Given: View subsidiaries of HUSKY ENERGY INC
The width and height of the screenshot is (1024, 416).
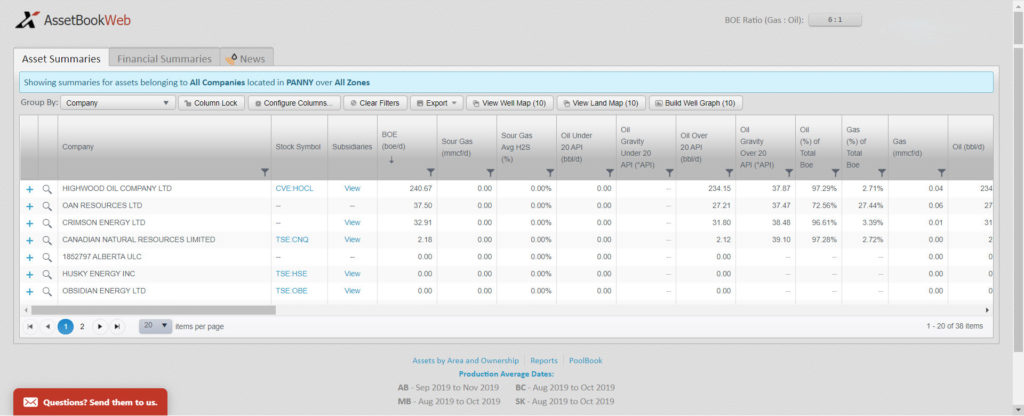Looking at the screenshot, I should pyautogui.click(x=352, y=274).
